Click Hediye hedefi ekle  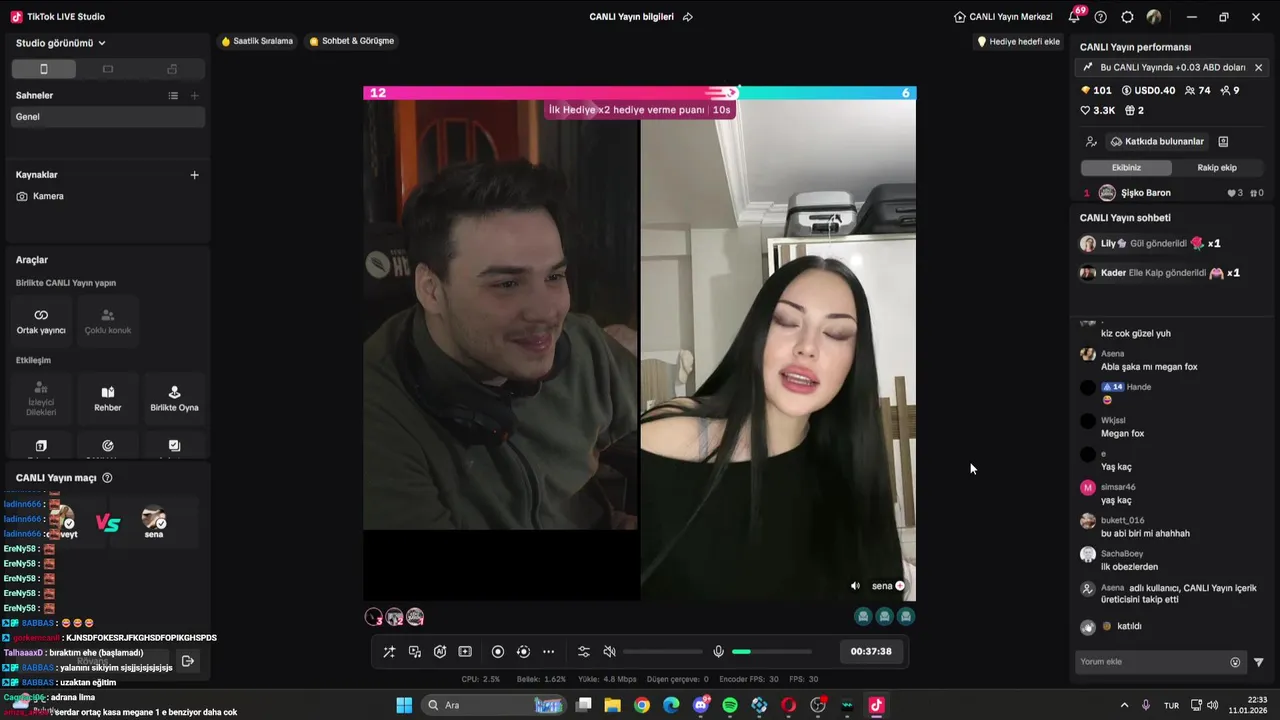click(1018, 42)
